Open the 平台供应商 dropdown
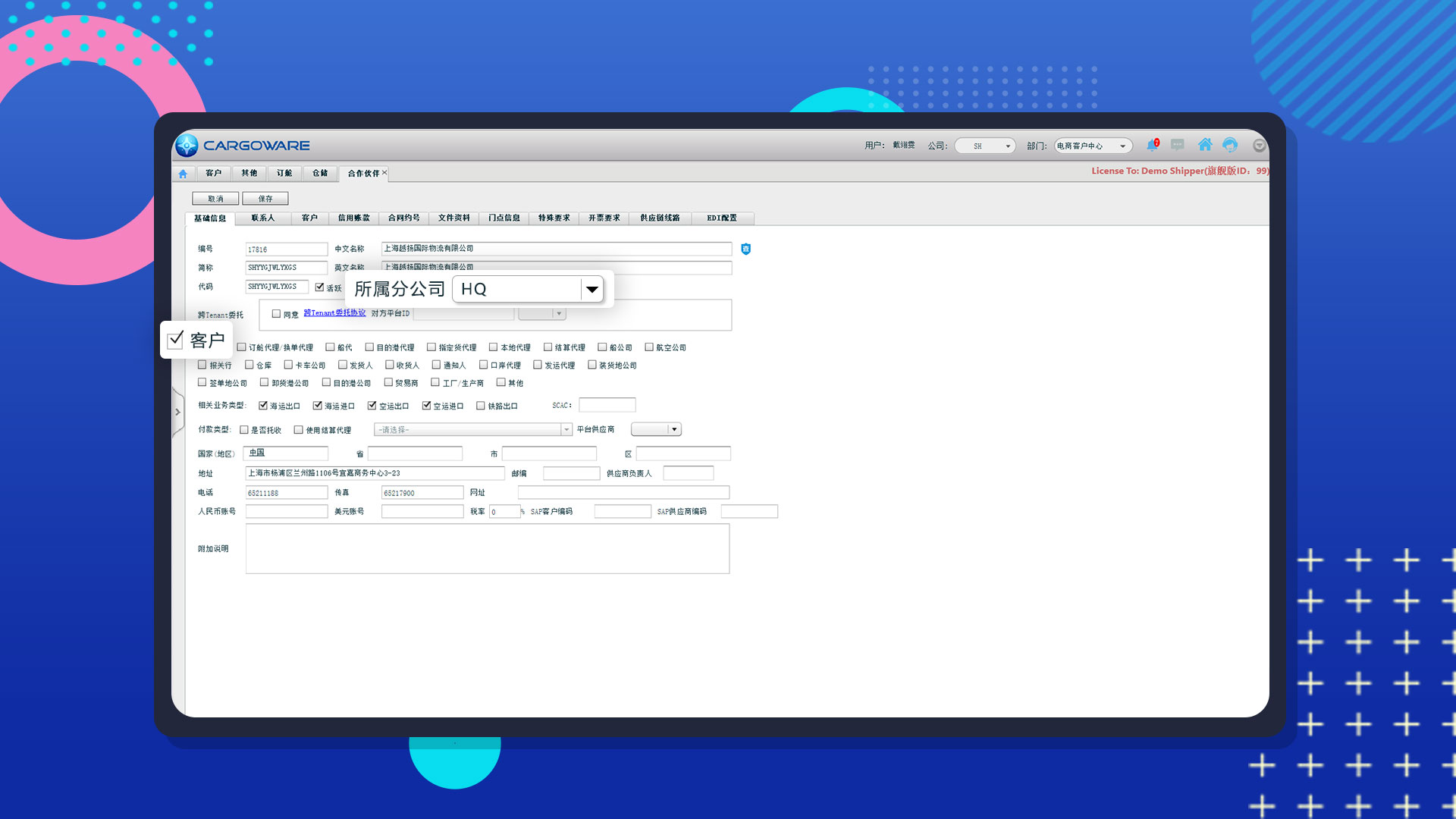The width and height of the screenshot is (1456, 819). pos(657,429)
